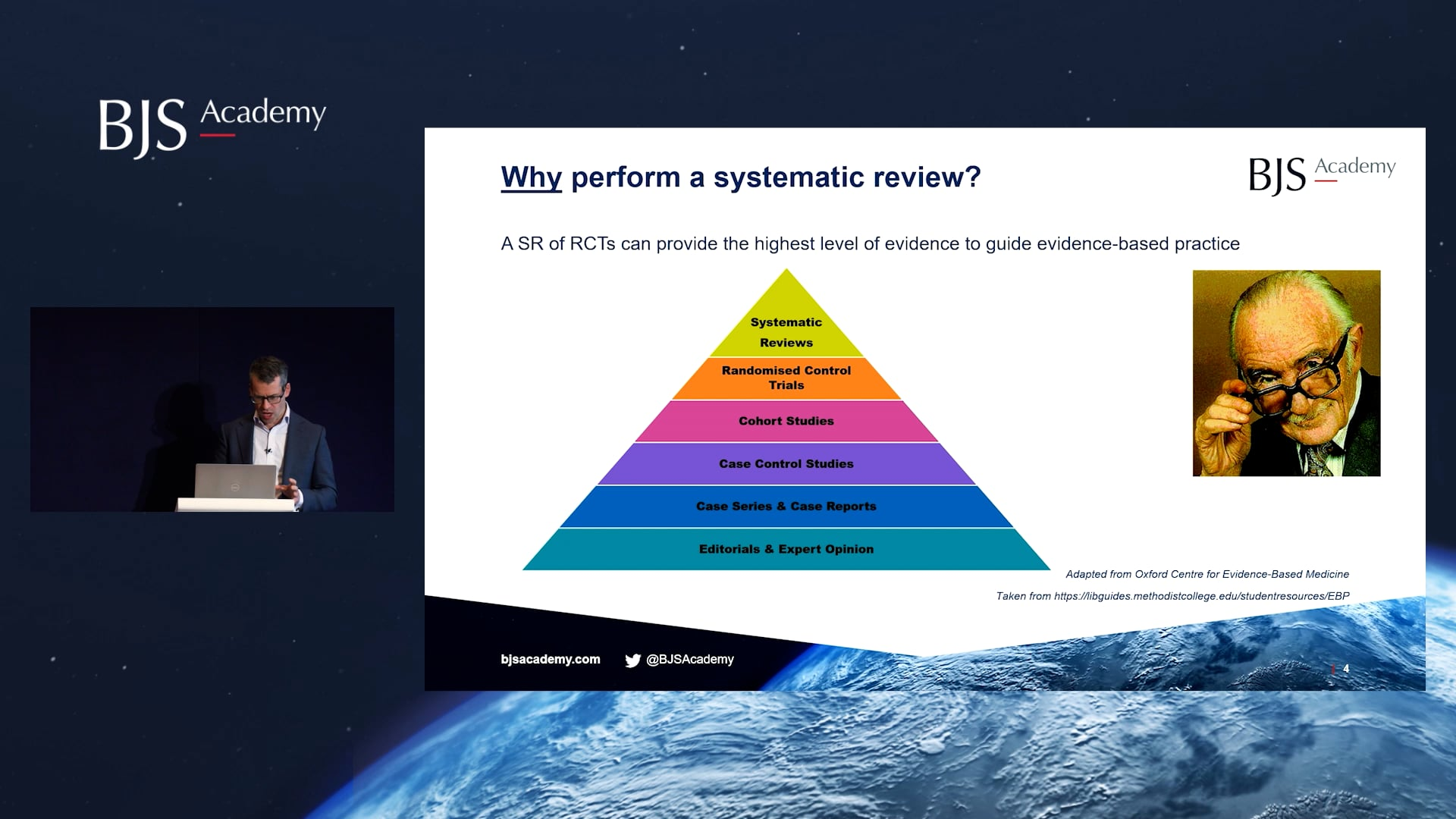
Task: Click the libguides.methodistcollege.edu source URL
Action: (x=1201, y=596)
